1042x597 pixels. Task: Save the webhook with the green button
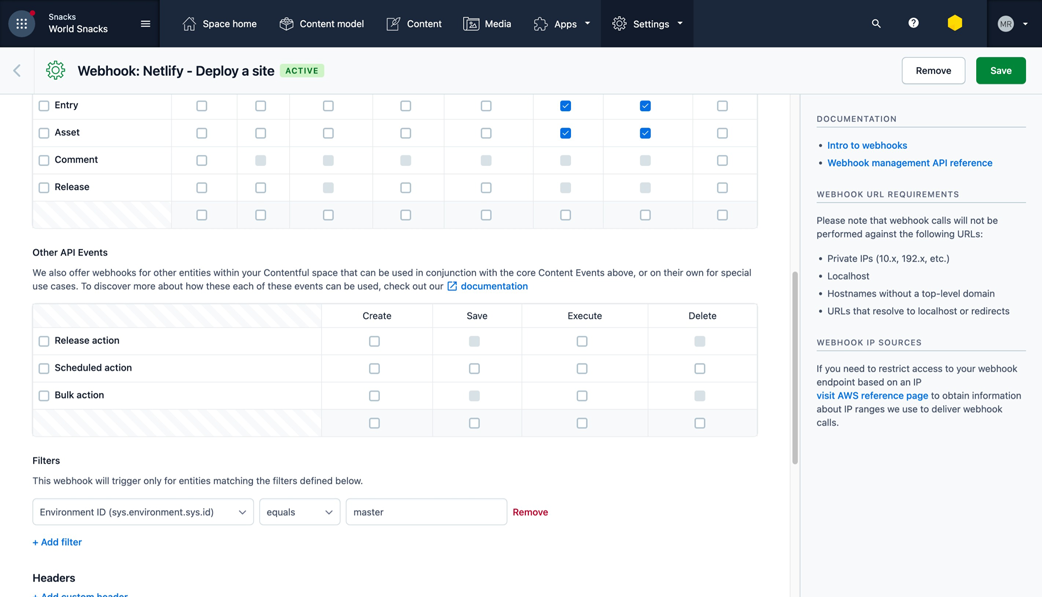click(1001, 70)
